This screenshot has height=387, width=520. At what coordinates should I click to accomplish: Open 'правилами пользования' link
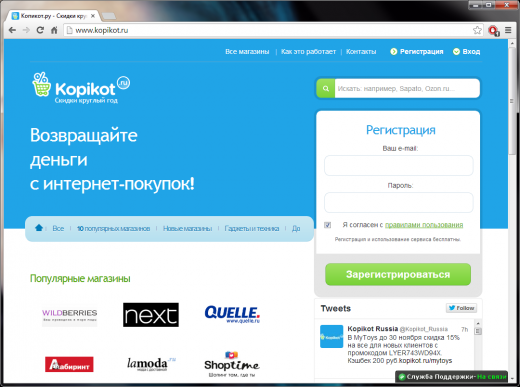tap(424, 225)
